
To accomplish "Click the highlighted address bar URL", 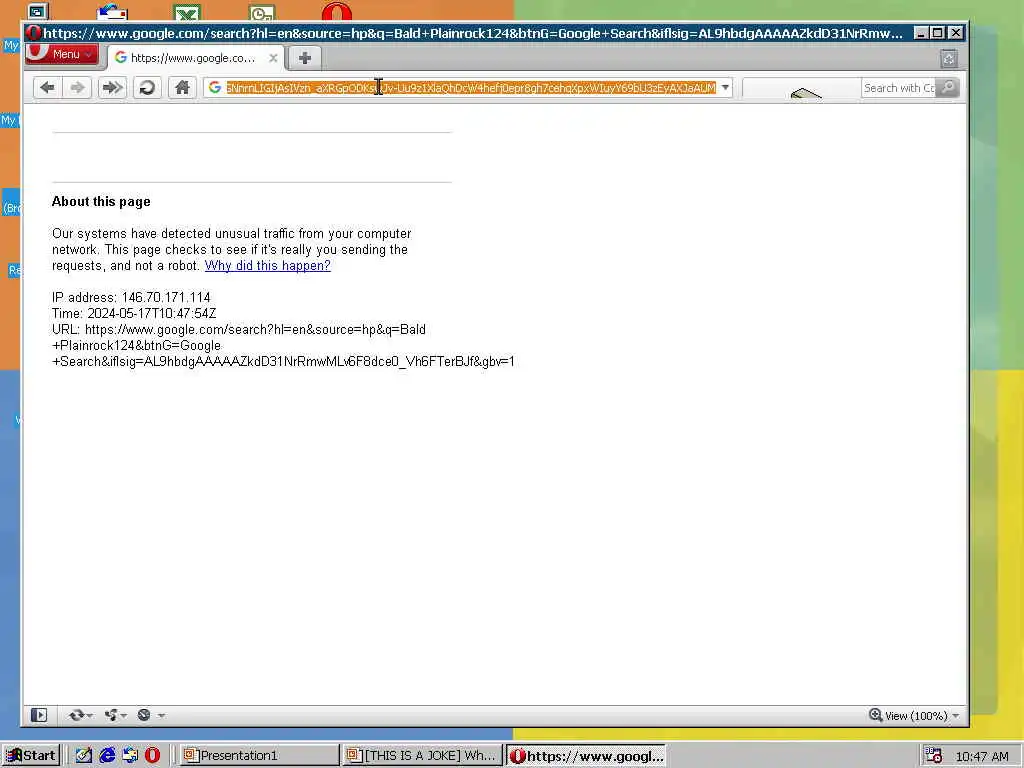I will point(471,88).
